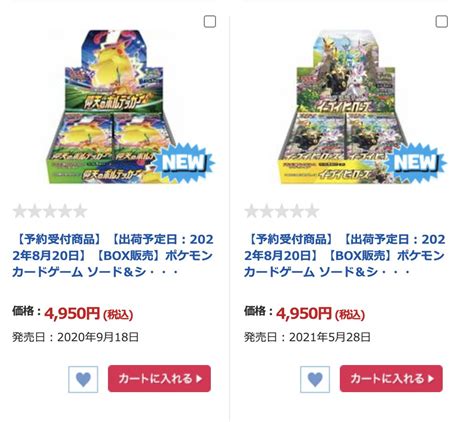Tick the checkbox on the Pikachu box product
This screenshot has height=422, width=474.
[210, 22]
